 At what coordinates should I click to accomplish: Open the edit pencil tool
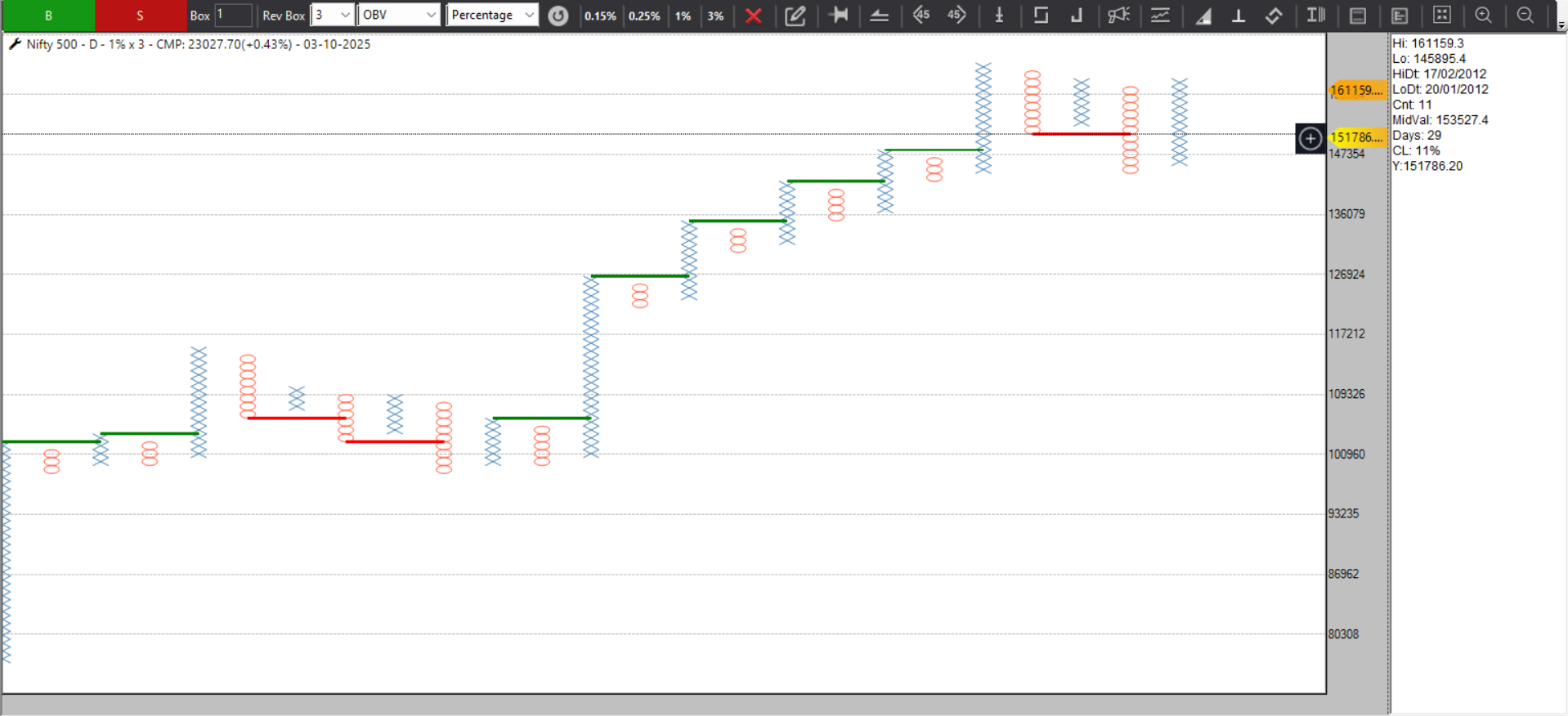click(x=795, y=16)
